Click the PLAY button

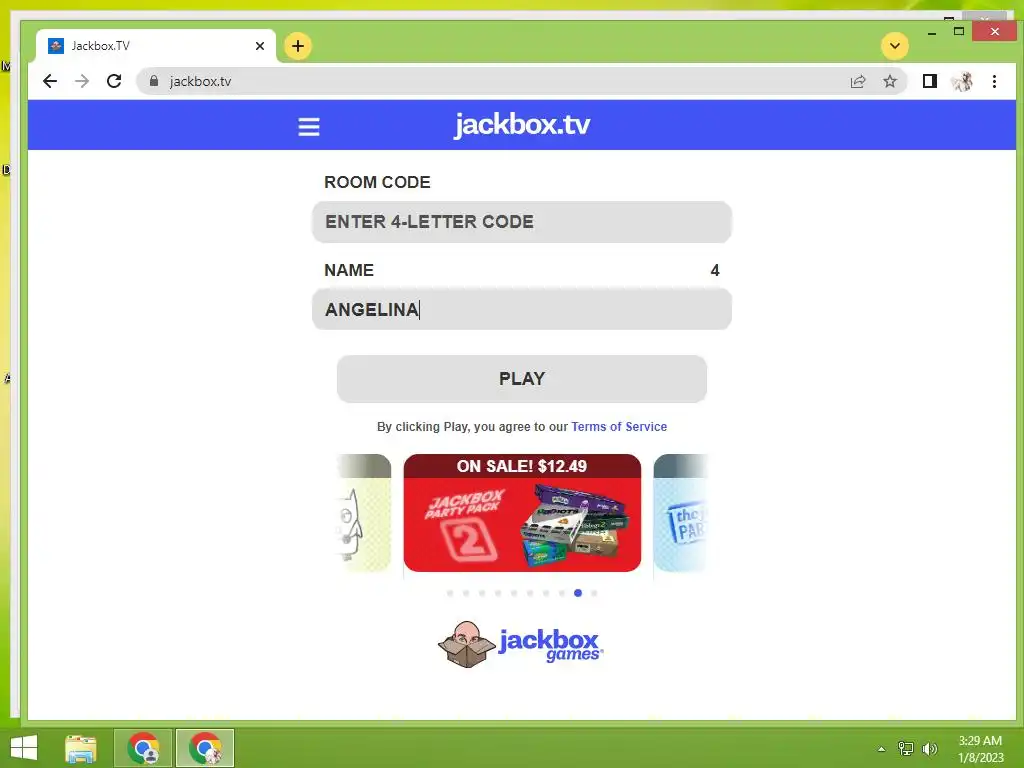522,379
